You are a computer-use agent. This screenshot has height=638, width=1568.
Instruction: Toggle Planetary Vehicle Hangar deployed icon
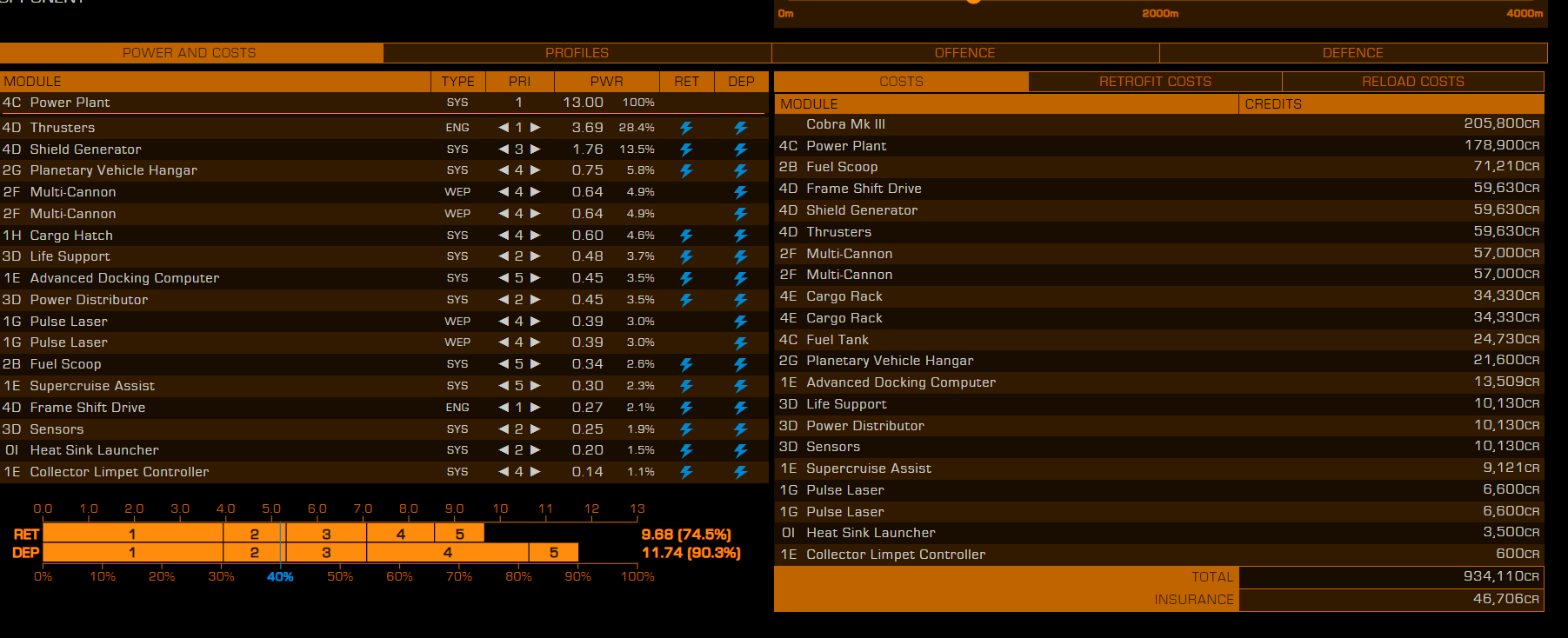click(x=741, y=170)
